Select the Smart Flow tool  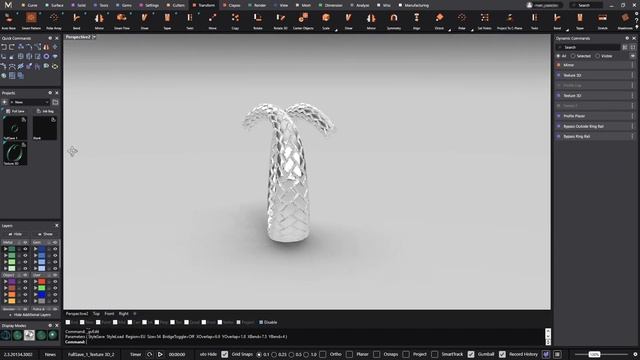click(x=122, y=21)
